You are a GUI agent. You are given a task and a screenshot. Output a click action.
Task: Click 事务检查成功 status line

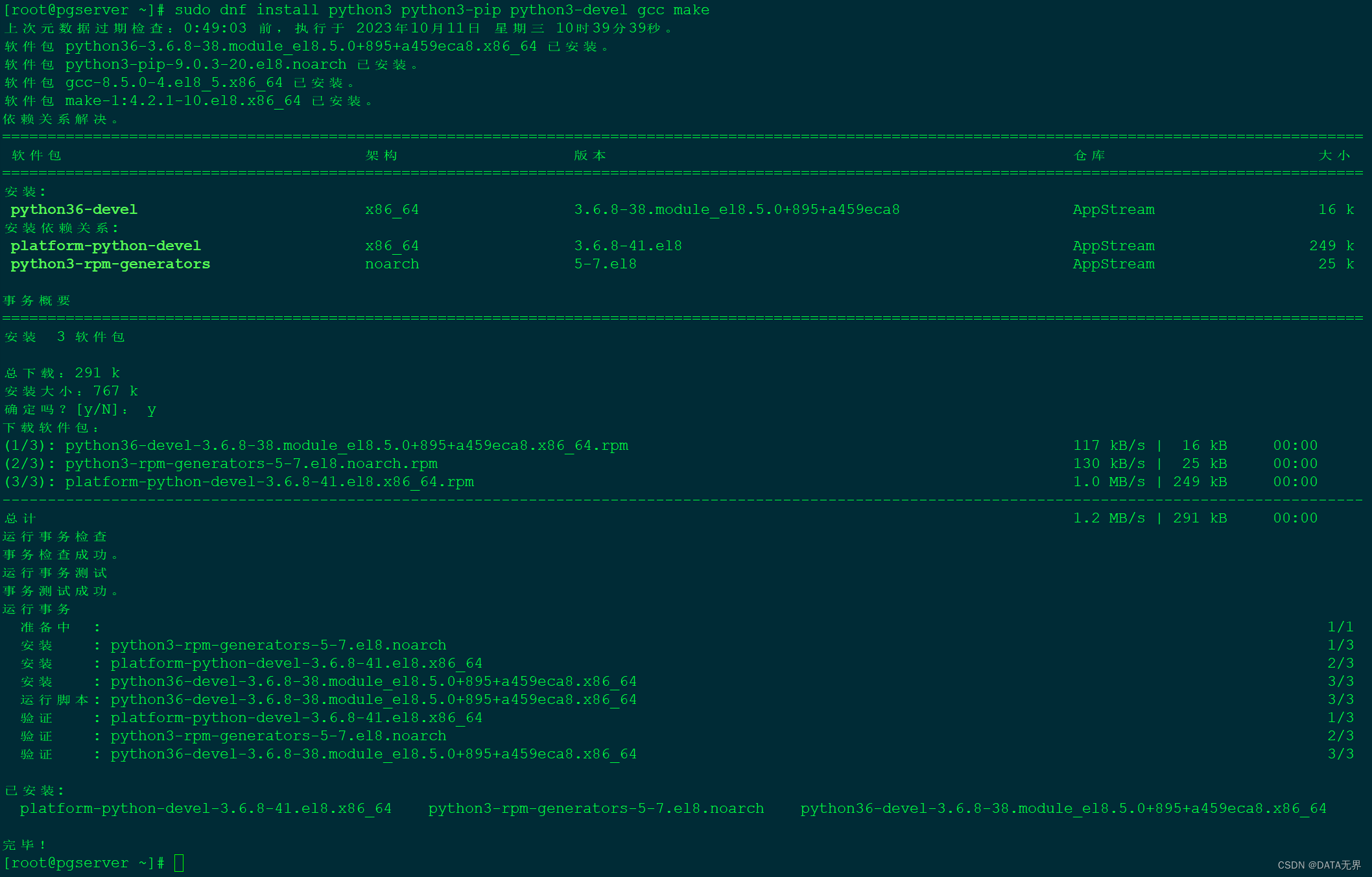pos(60,555)
